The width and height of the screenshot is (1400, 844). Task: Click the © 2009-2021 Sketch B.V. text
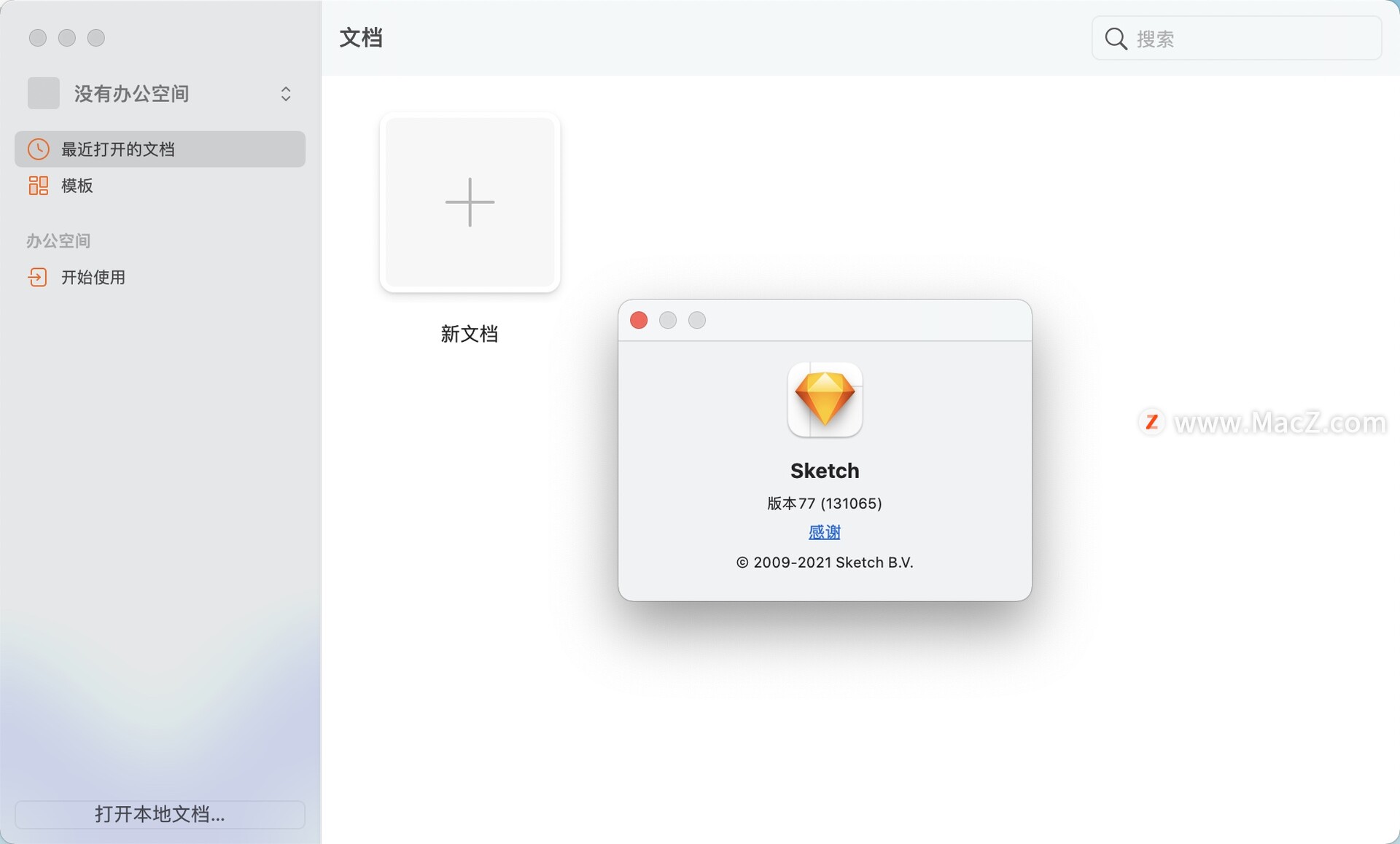(x=825, y=562)
